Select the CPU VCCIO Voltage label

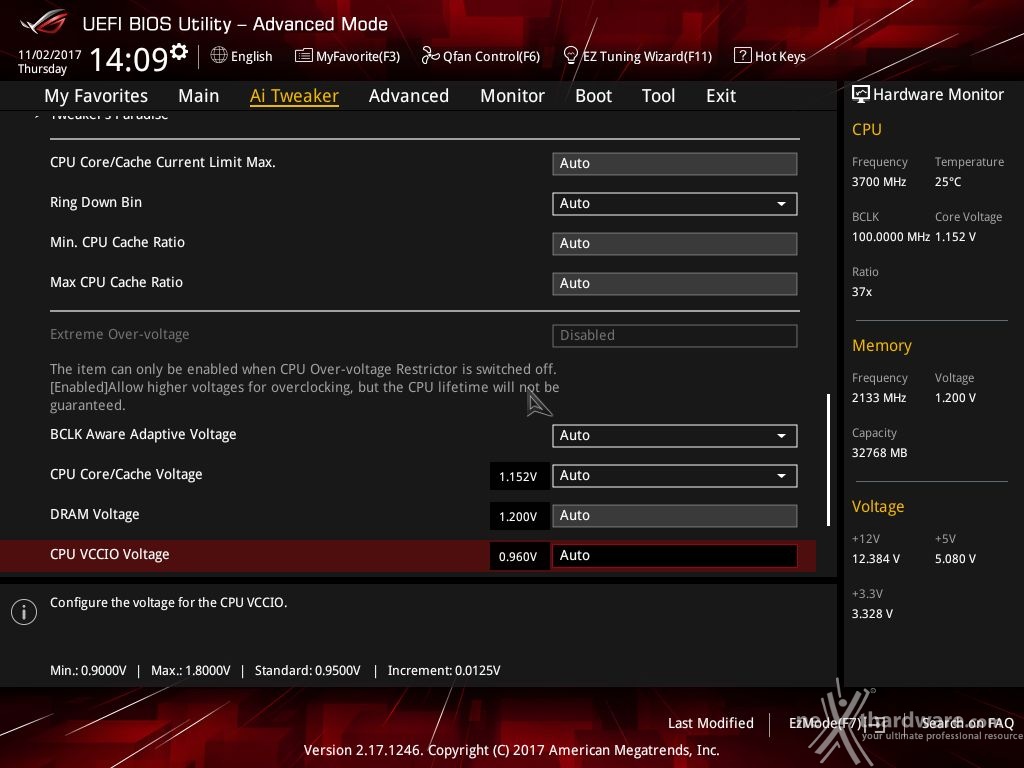[x=110, y=554]
